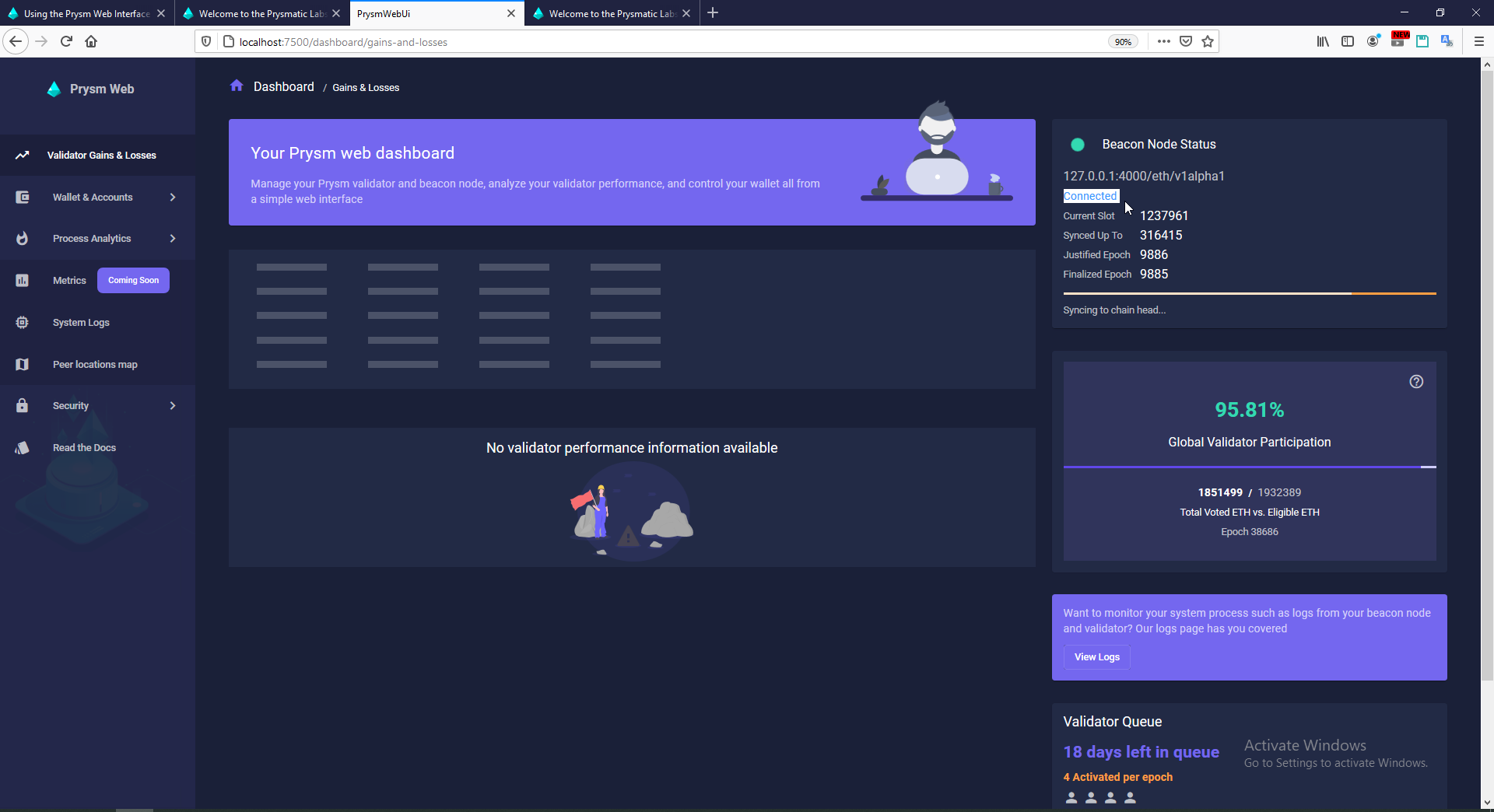Click the Validator Gains & Losses trend icon
Viewport: 1494px width, 812px height.
pyautogui.click(x=23, y=156)
